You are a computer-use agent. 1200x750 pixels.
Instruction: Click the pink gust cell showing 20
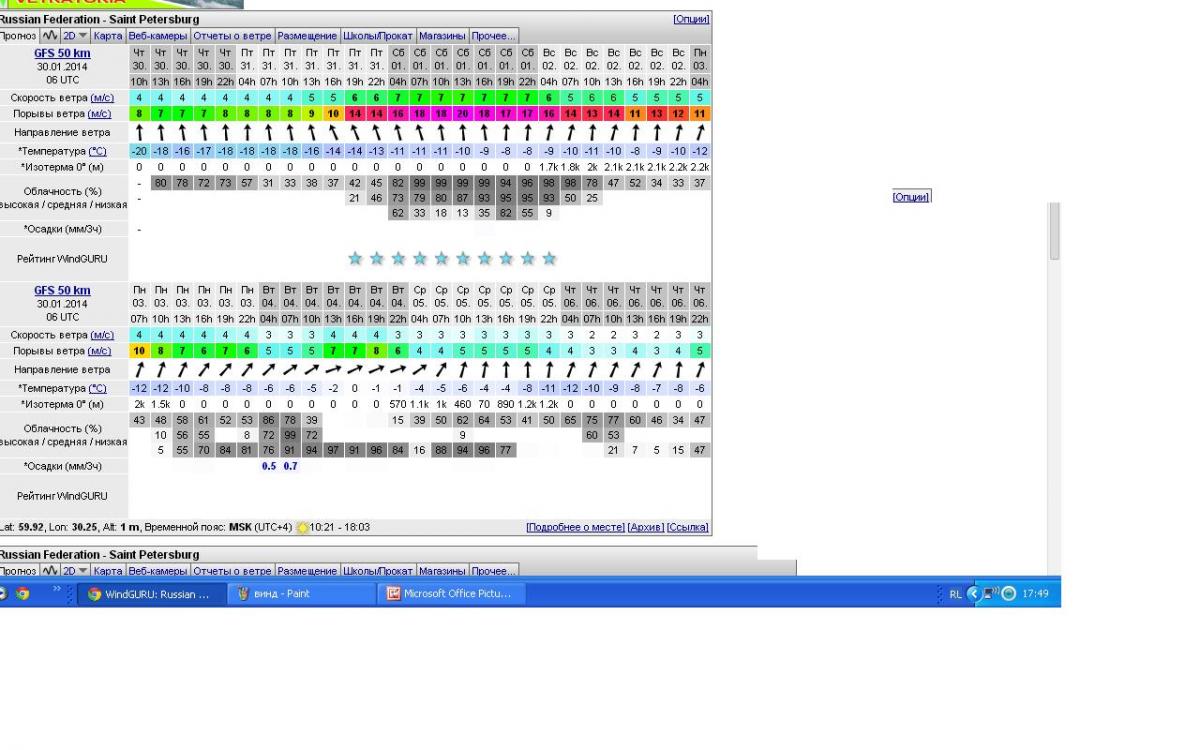463,114
